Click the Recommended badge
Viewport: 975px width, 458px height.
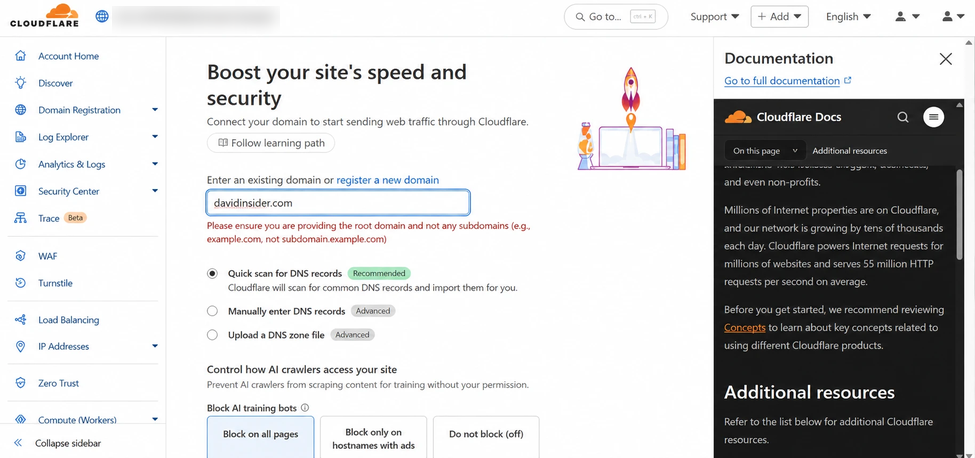(379, 273)
